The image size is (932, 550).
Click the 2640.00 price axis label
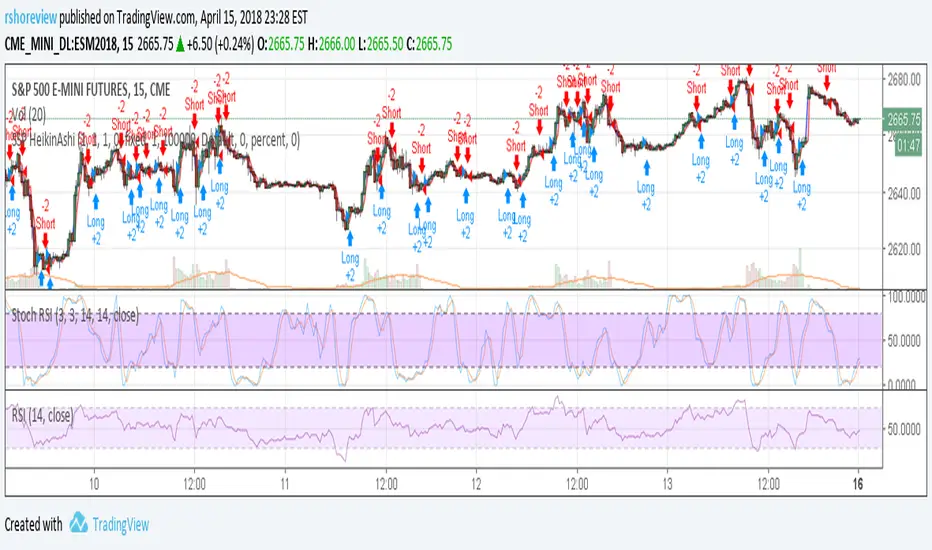903,193
